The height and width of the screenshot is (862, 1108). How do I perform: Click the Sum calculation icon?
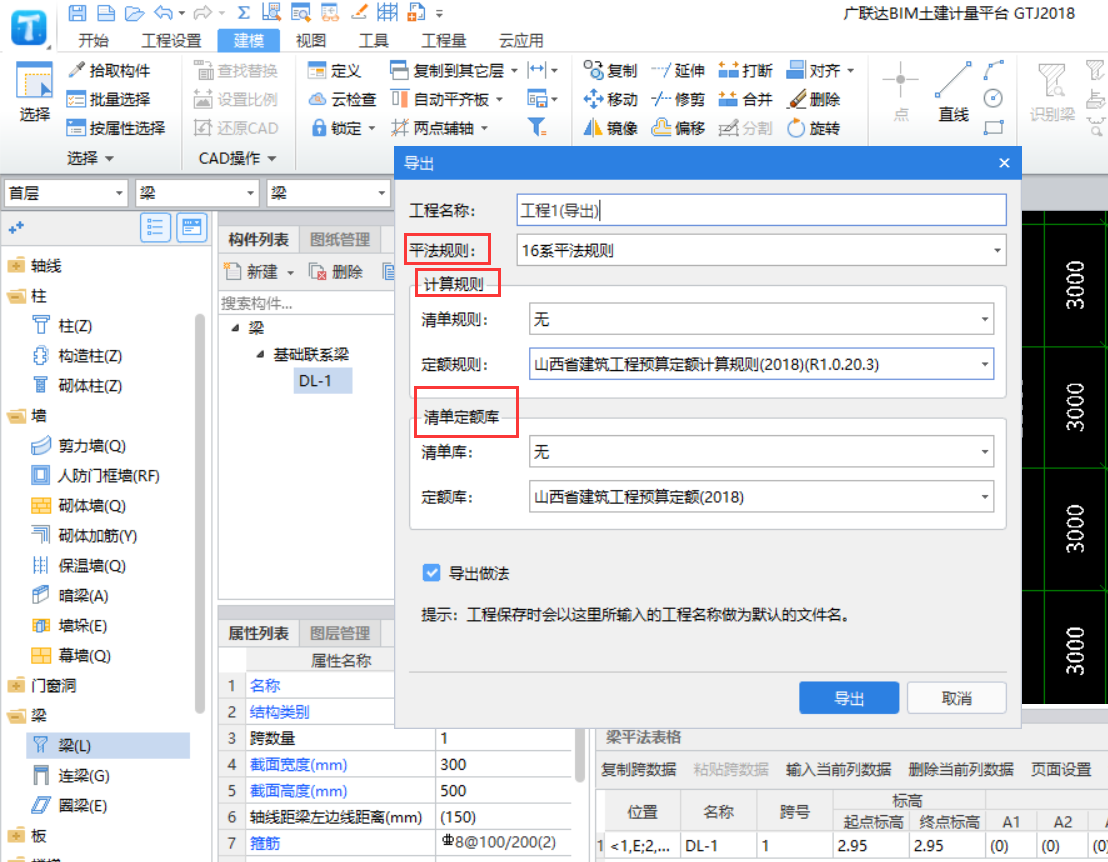pos(244,13)
